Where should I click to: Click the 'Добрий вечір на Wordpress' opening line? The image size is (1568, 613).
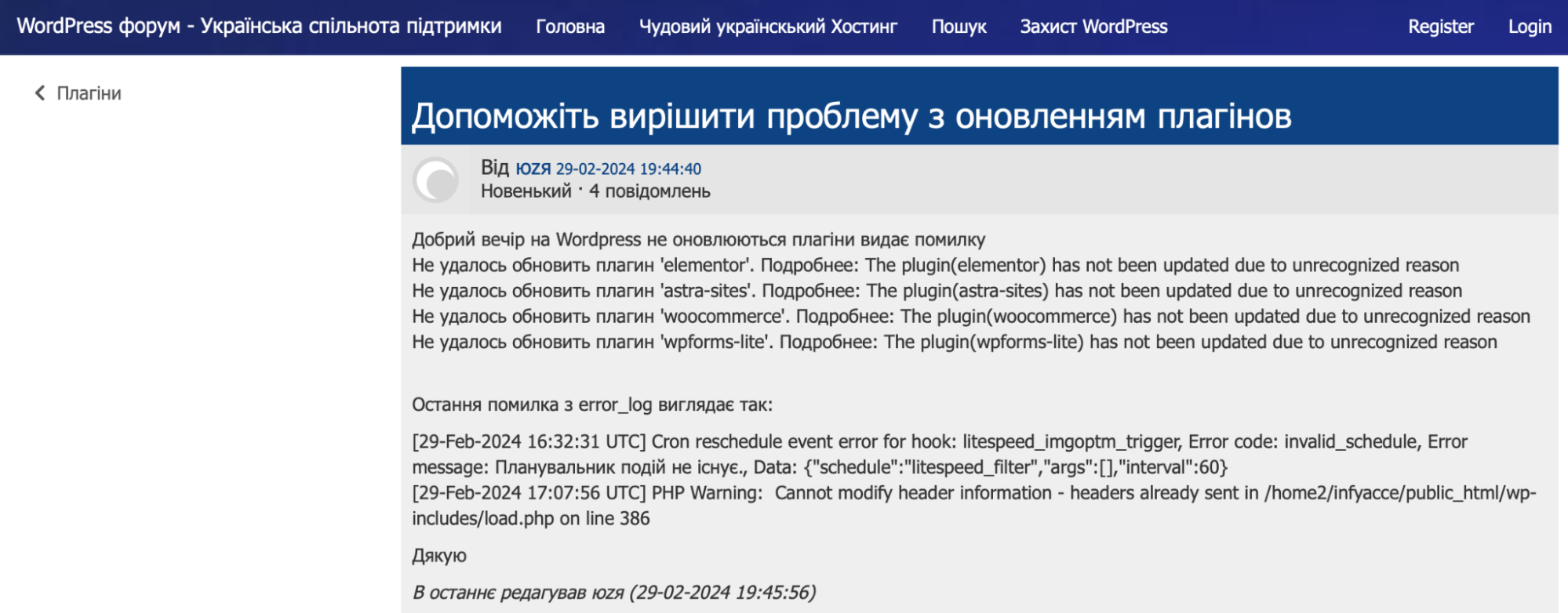point(698,239)
